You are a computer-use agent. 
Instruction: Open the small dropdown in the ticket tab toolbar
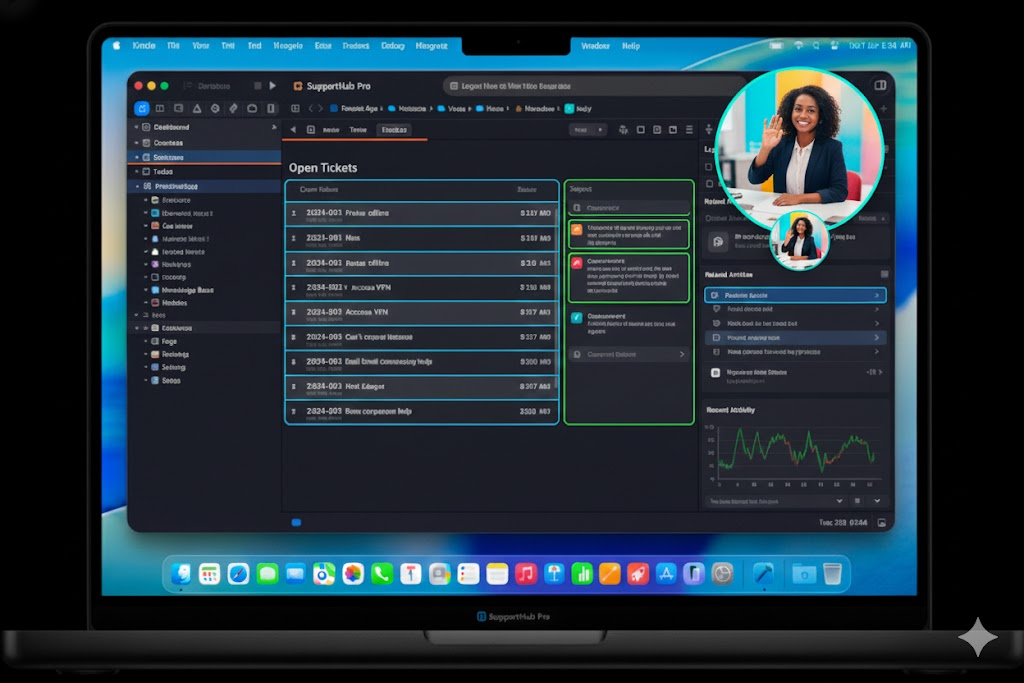[586, 130]
